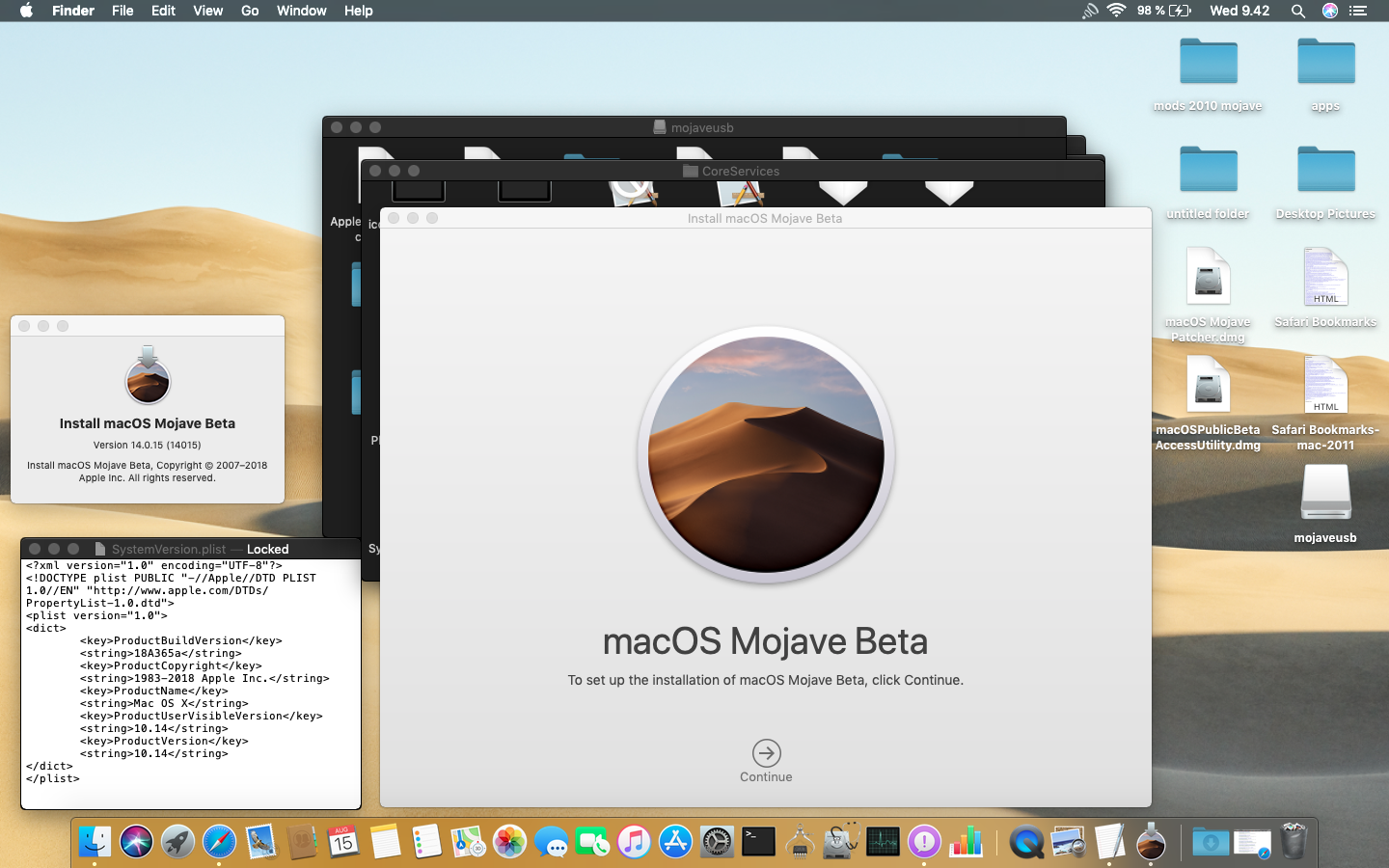Open System Preferences gear in Dock
Image resolution: width=1389 pixels, height=868 pixels.
click(x=717, y=841)
